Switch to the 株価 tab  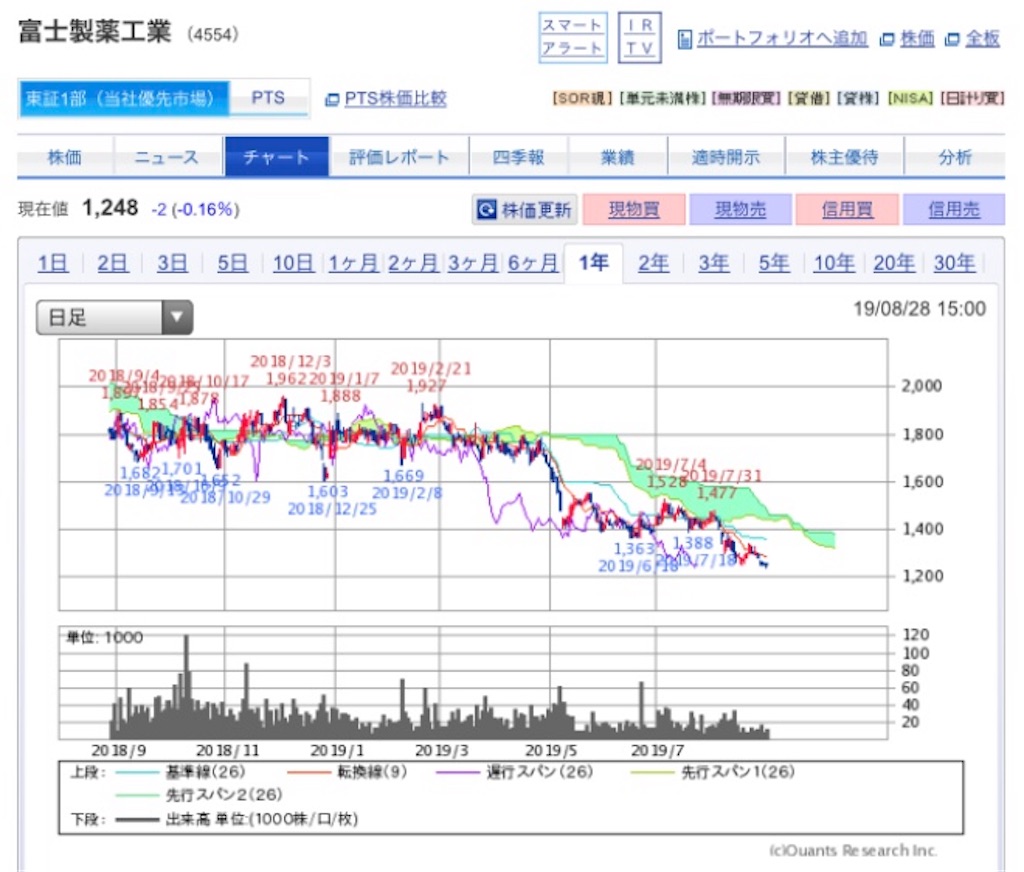[65, 157]
